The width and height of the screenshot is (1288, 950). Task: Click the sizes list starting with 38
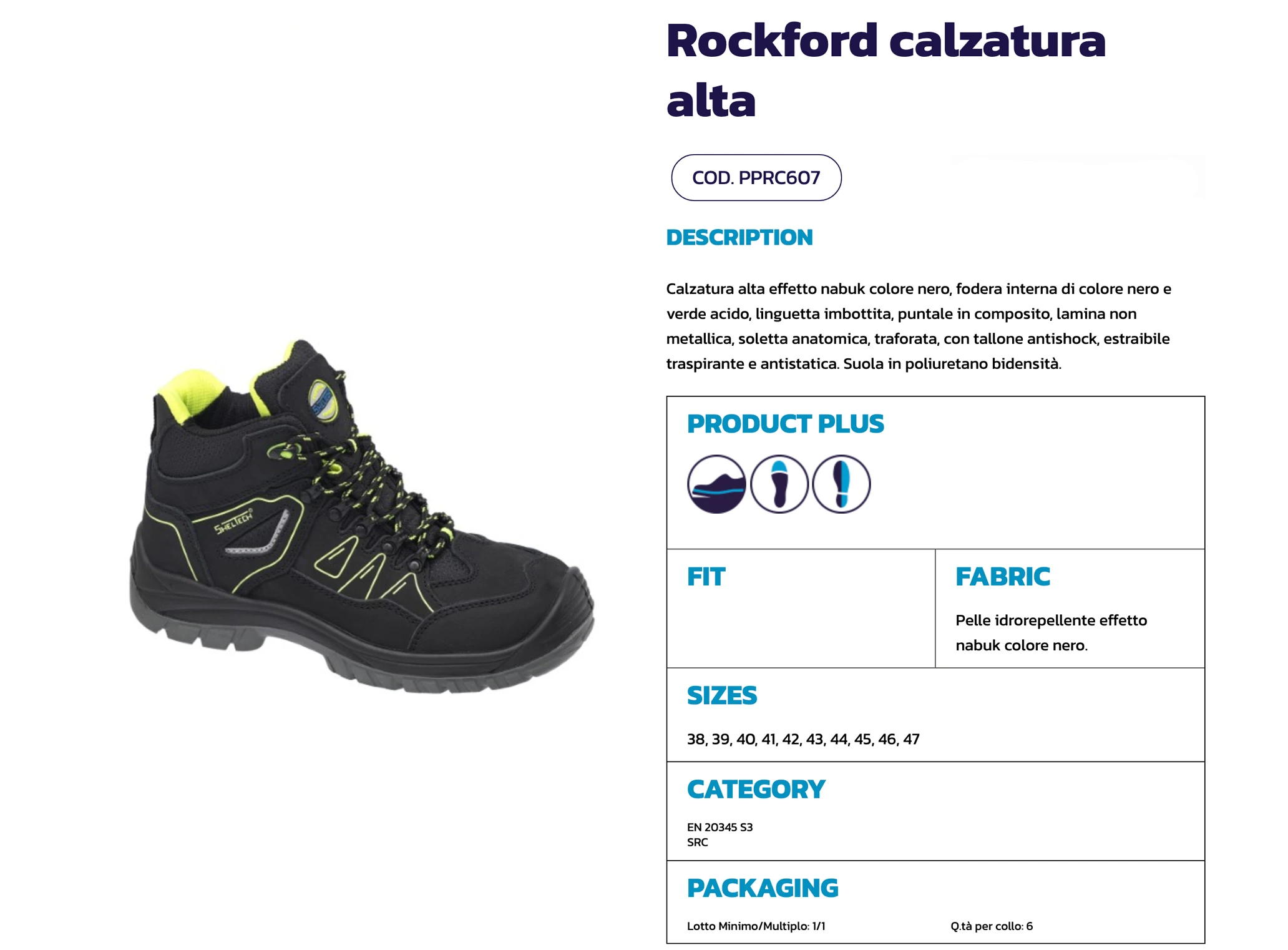click(x=803, y=739)
